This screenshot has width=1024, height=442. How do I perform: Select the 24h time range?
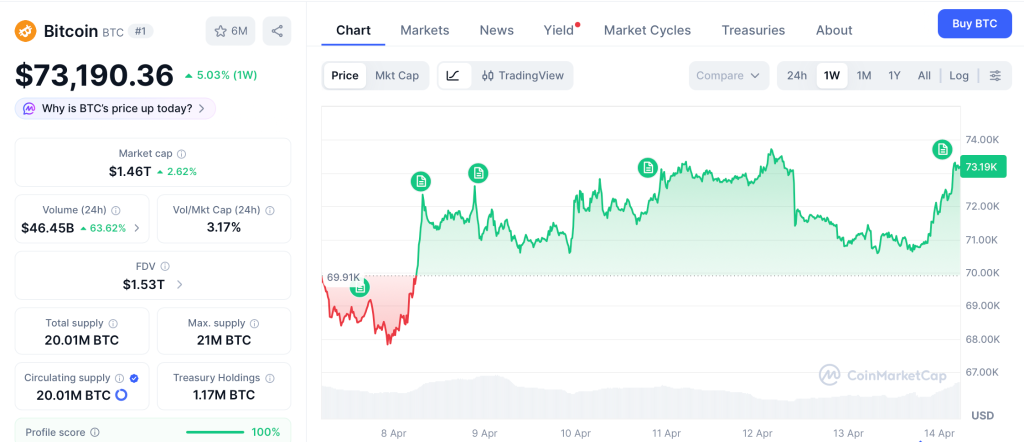pos(796,76)
